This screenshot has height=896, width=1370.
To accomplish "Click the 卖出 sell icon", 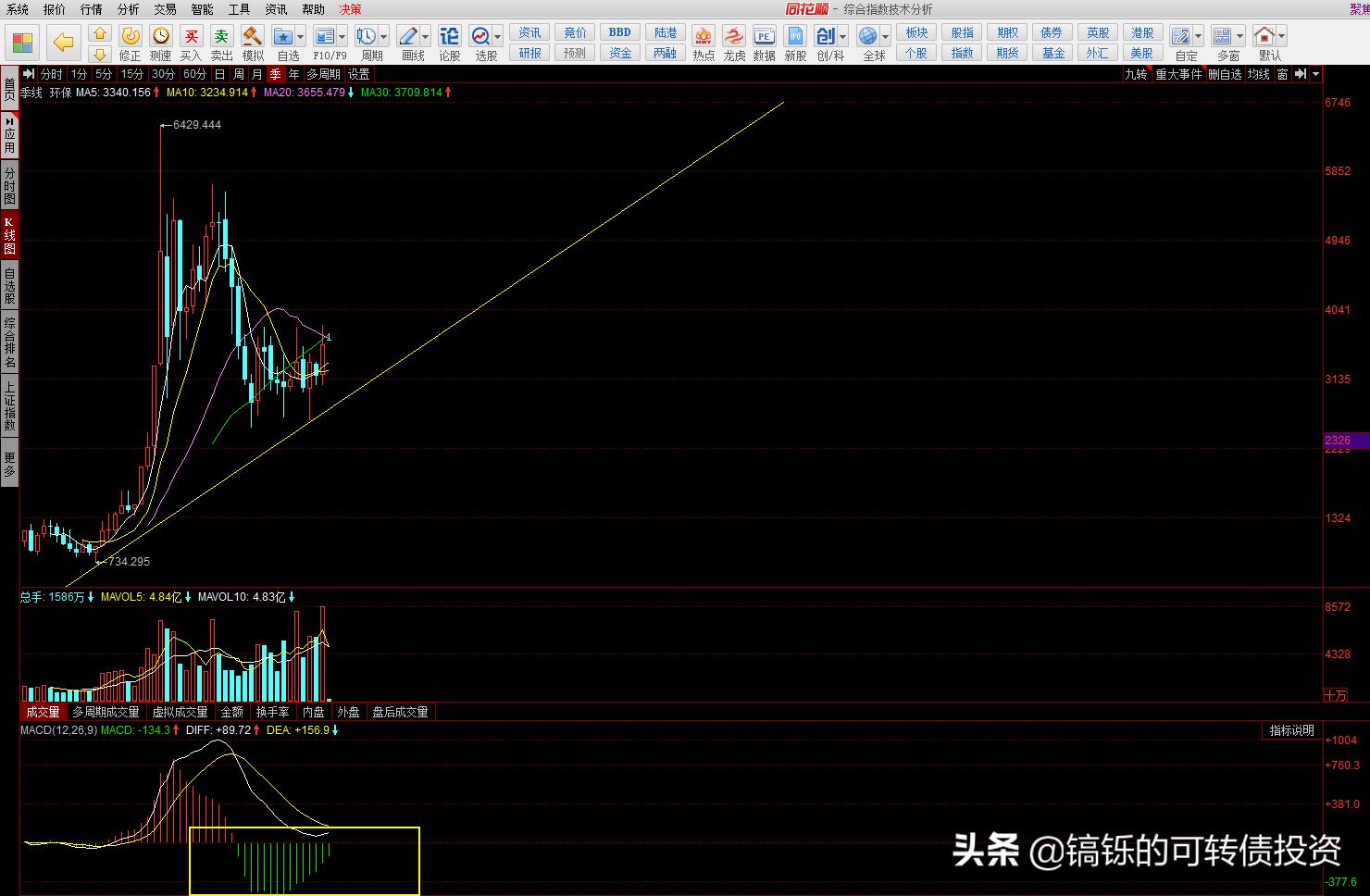I will point(222,36).
